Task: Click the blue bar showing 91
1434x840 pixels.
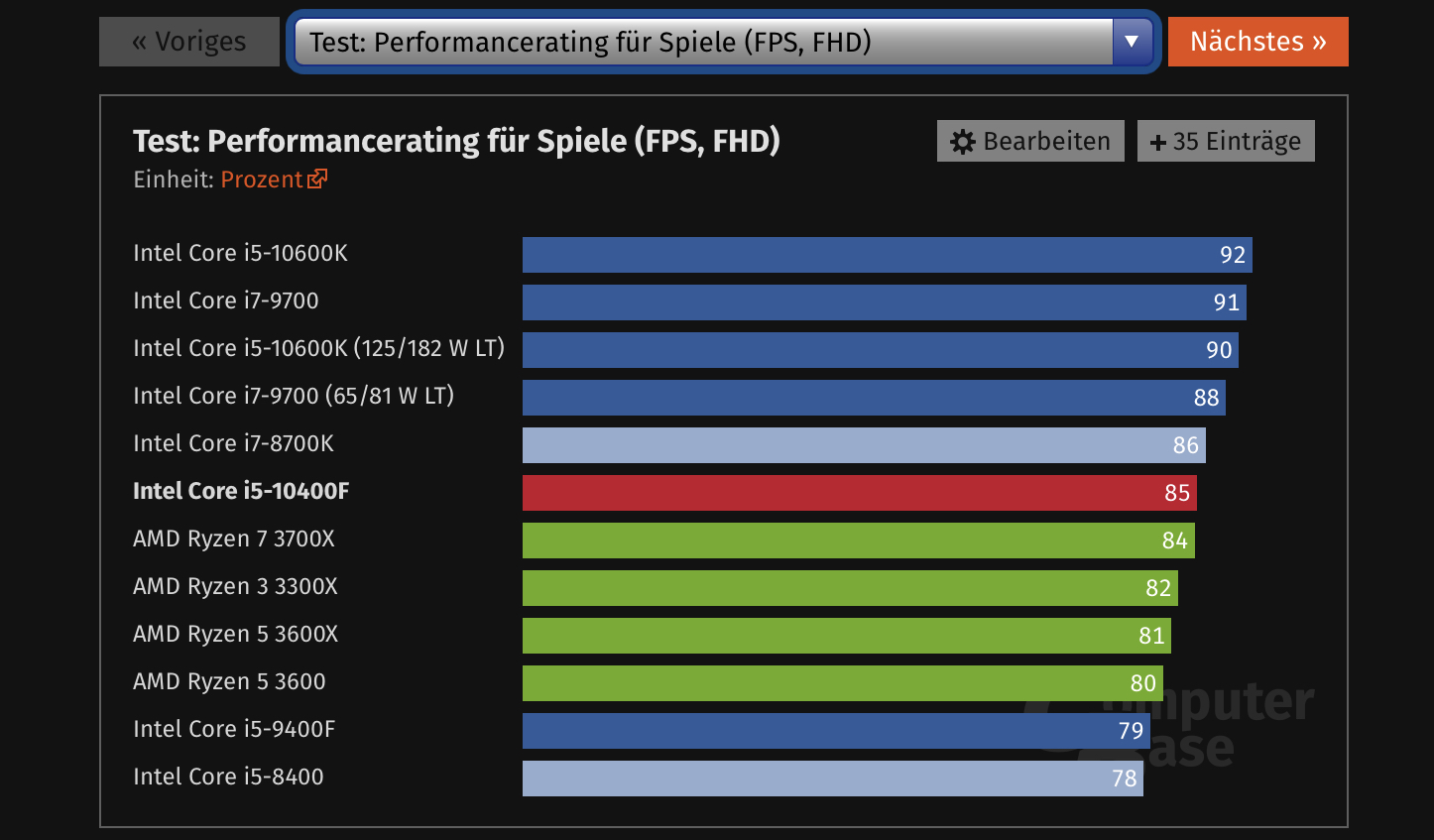Action: pyautogui.click(x=885, y=302)
